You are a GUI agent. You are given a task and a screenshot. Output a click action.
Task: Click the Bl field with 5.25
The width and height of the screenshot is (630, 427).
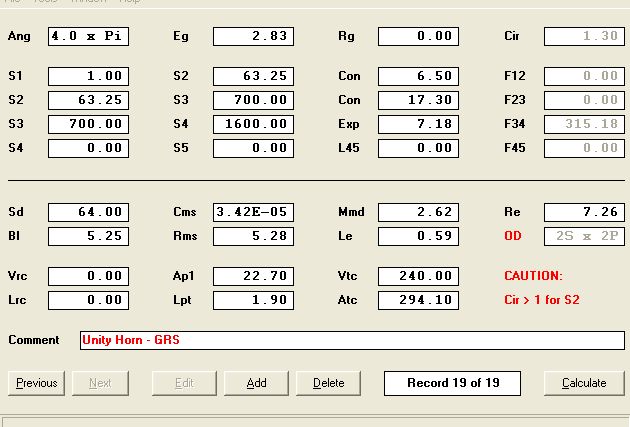pyautogui.click(x=88, y=237)
